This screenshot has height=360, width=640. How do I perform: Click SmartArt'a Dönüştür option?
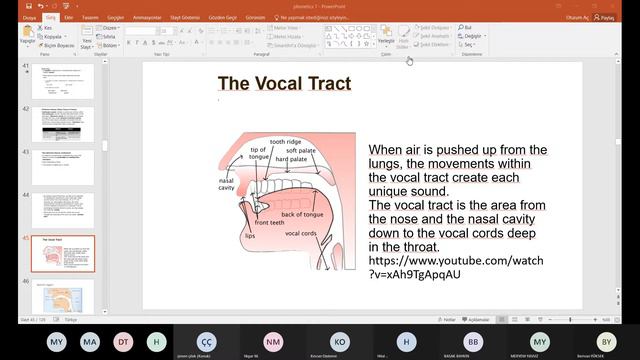click(293, 45)
